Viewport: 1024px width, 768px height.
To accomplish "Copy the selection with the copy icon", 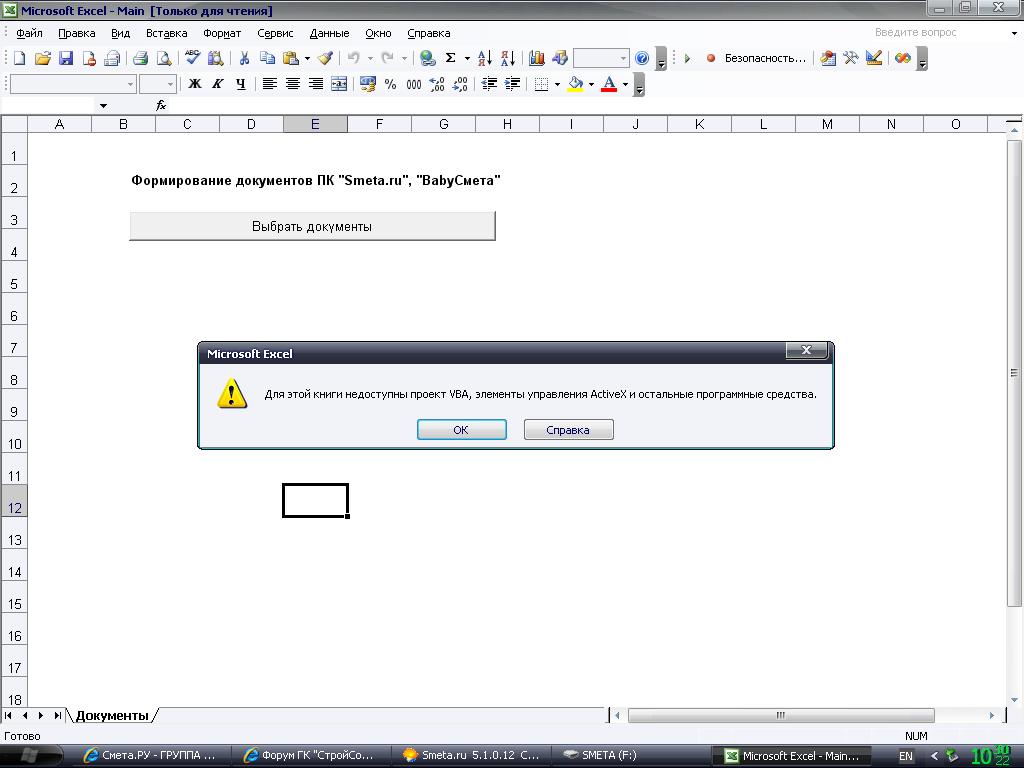I will click(267, 58).
